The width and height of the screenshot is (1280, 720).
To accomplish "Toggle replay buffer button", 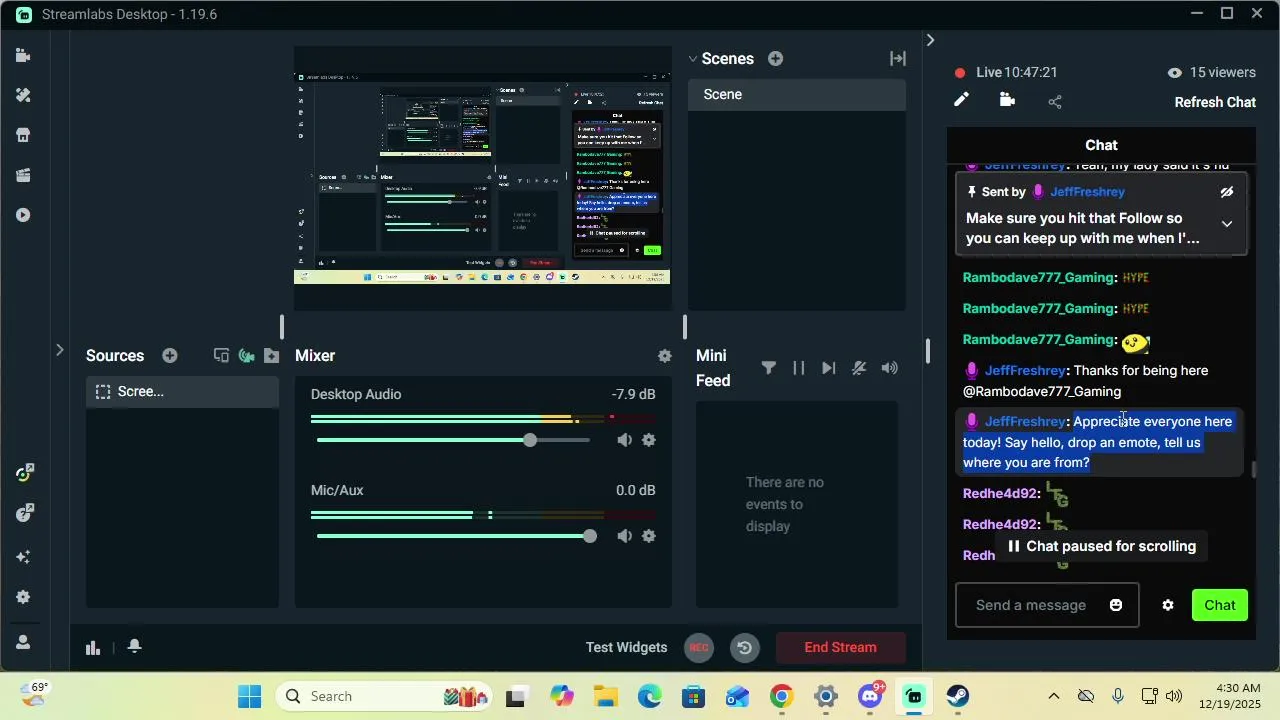I will point(744,647).
